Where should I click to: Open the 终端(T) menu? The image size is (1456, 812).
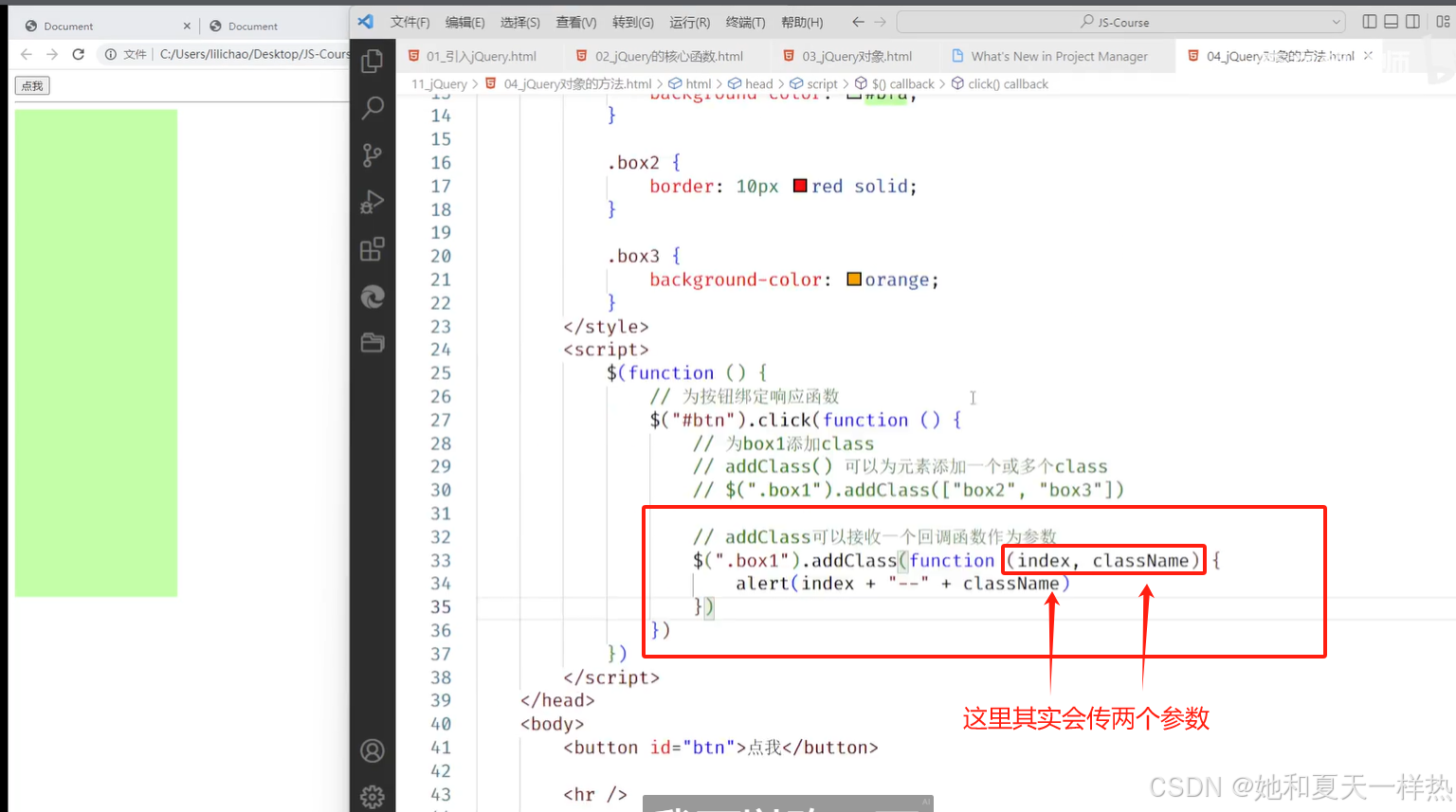point(745,22)
